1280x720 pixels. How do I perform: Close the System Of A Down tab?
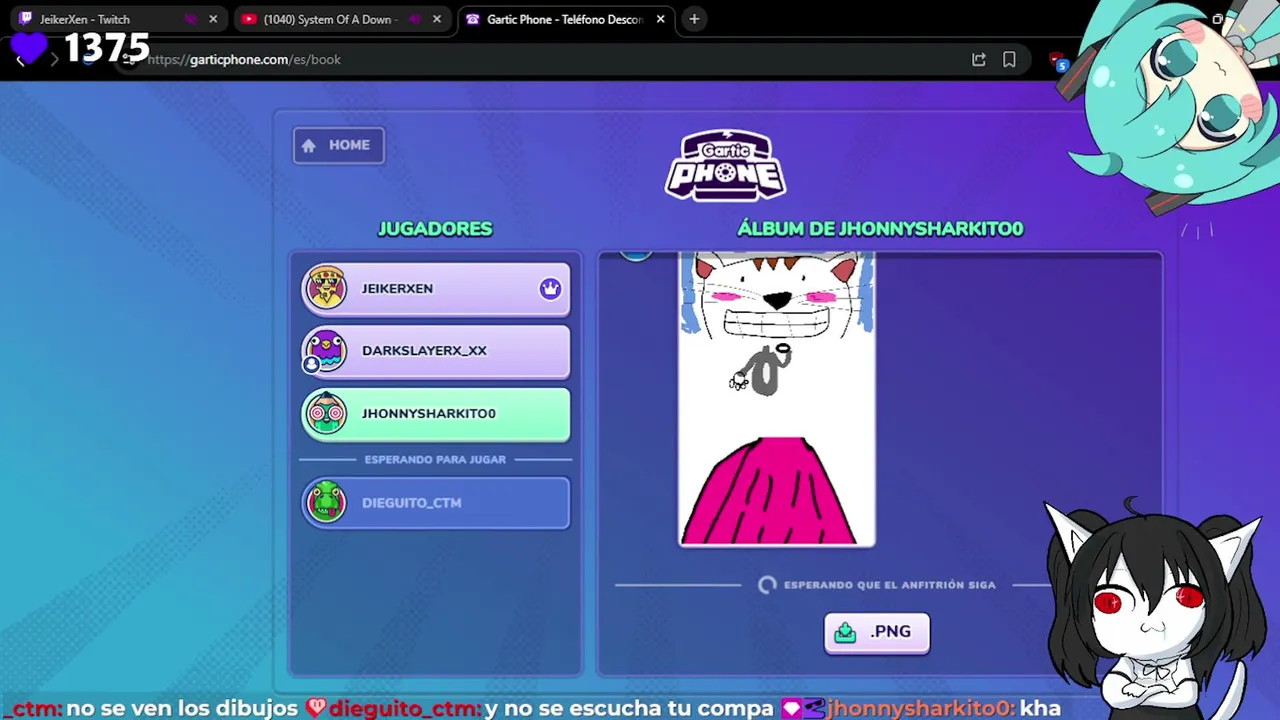(437, 19)
